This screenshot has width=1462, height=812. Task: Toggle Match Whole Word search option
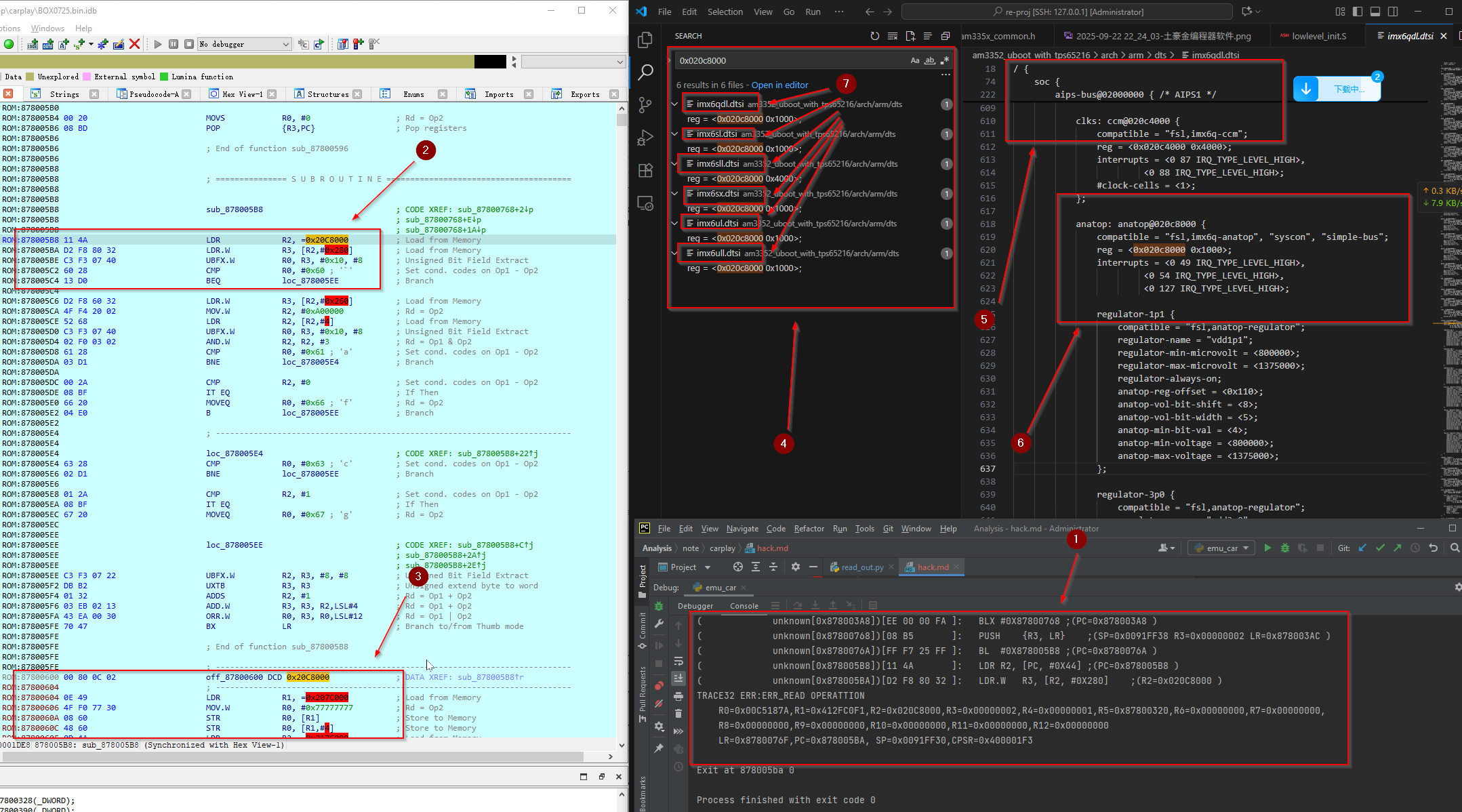click(x=929, y=60)
